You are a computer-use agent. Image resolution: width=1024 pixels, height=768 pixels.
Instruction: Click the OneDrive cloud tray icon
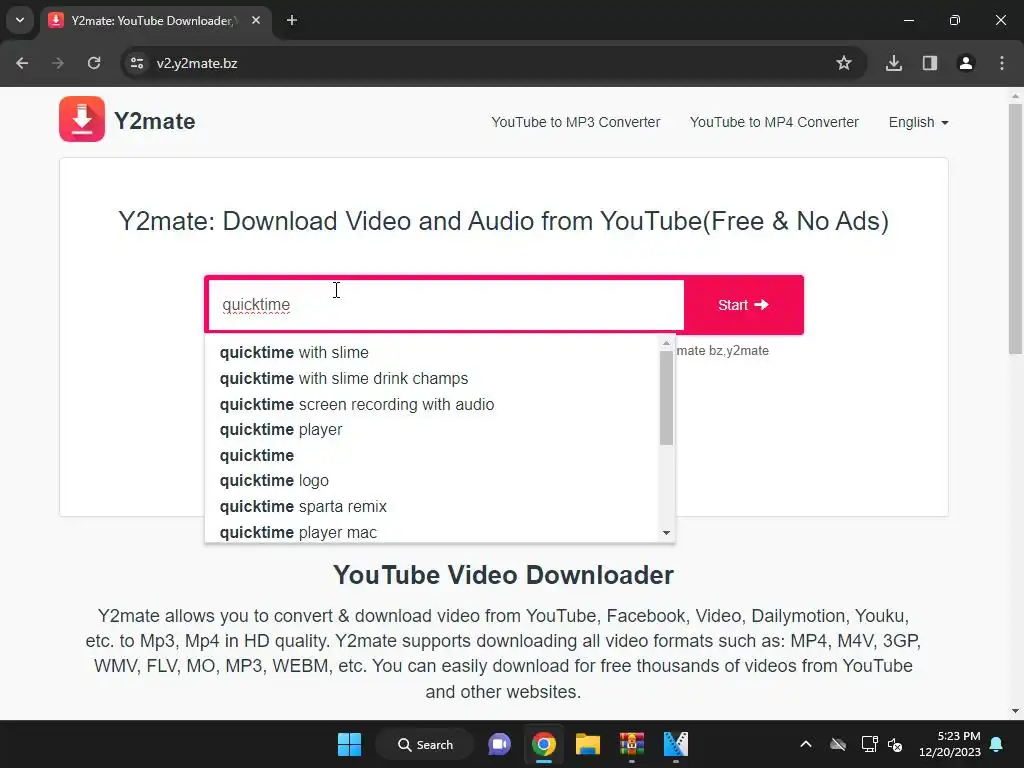[x=838, y=744]
